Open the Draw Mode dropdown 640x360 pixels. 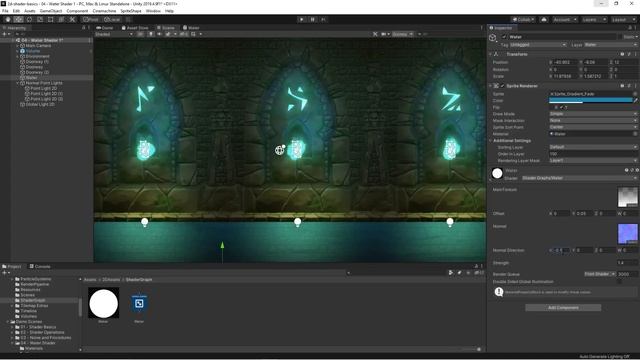pos(593,114)
